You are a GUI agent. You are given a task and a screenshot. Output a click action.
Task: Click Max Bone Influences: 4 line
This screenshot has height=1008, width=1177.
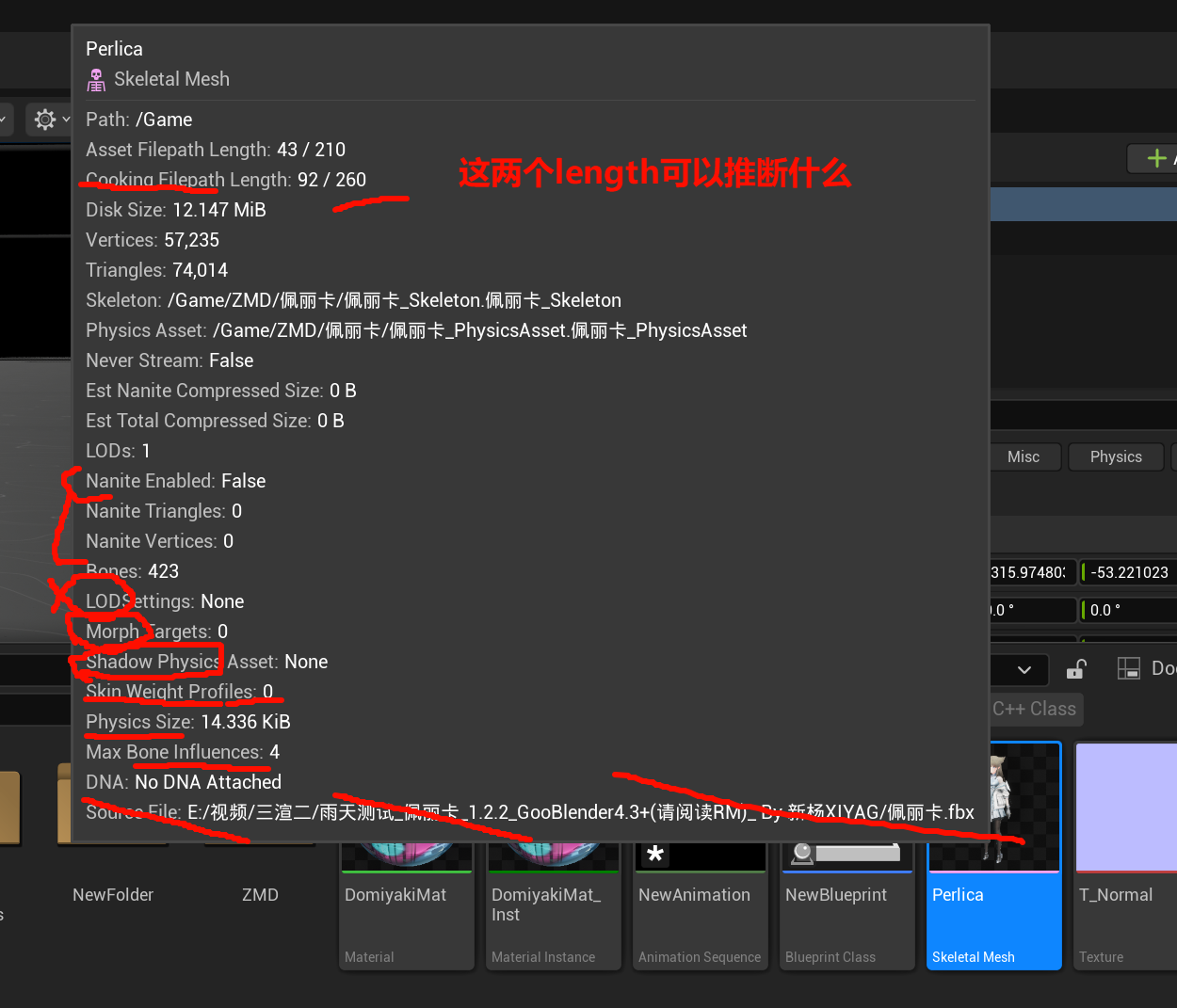click(183, 752)
